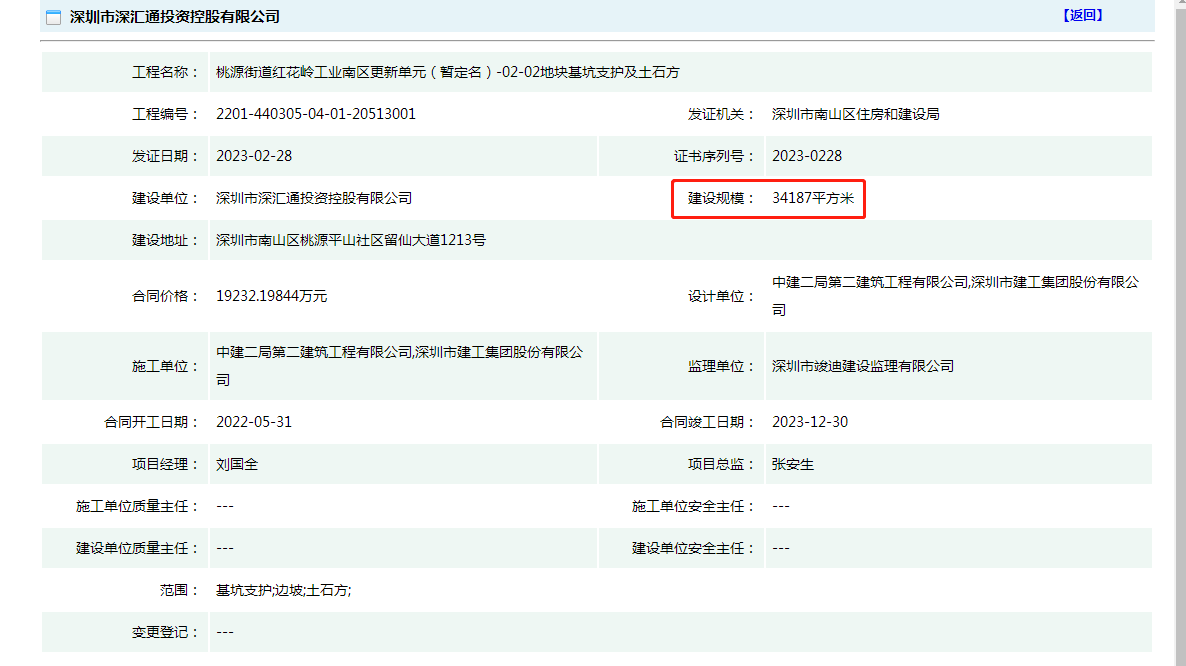Click the 【返回】 back link

(x=1081, y=15)
